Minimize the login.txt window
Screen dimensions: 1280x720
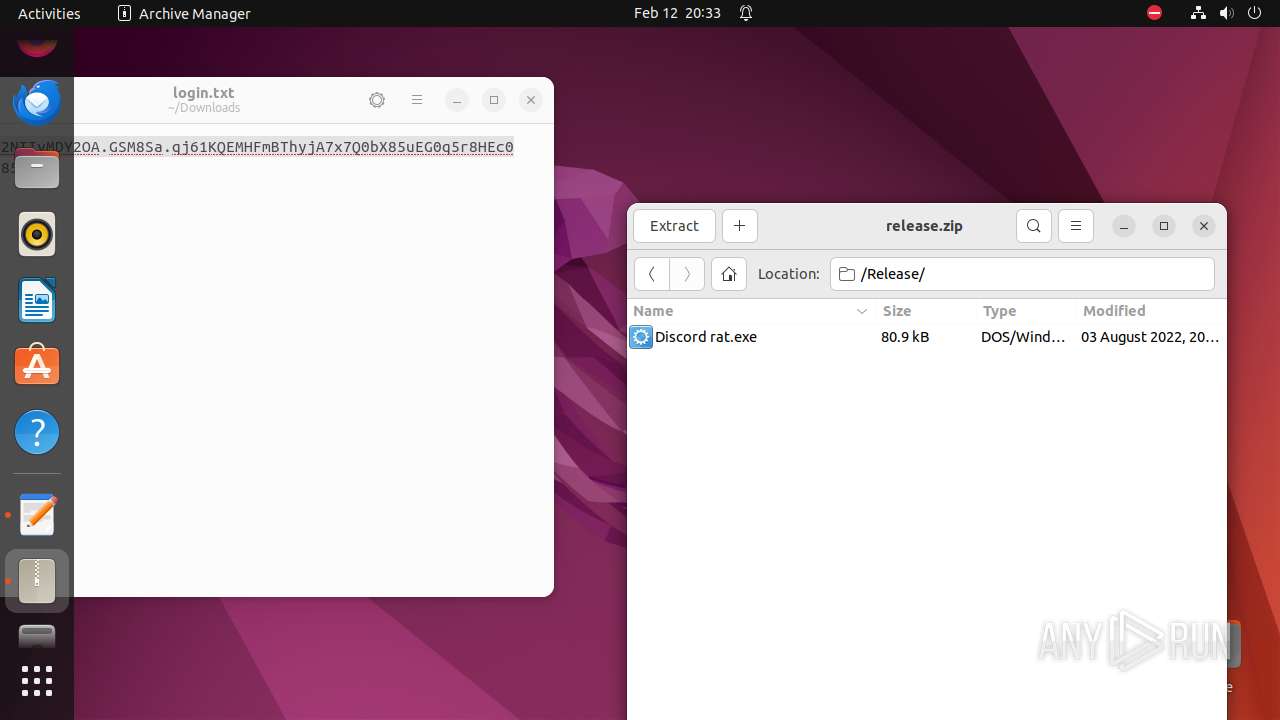[456, 100]
